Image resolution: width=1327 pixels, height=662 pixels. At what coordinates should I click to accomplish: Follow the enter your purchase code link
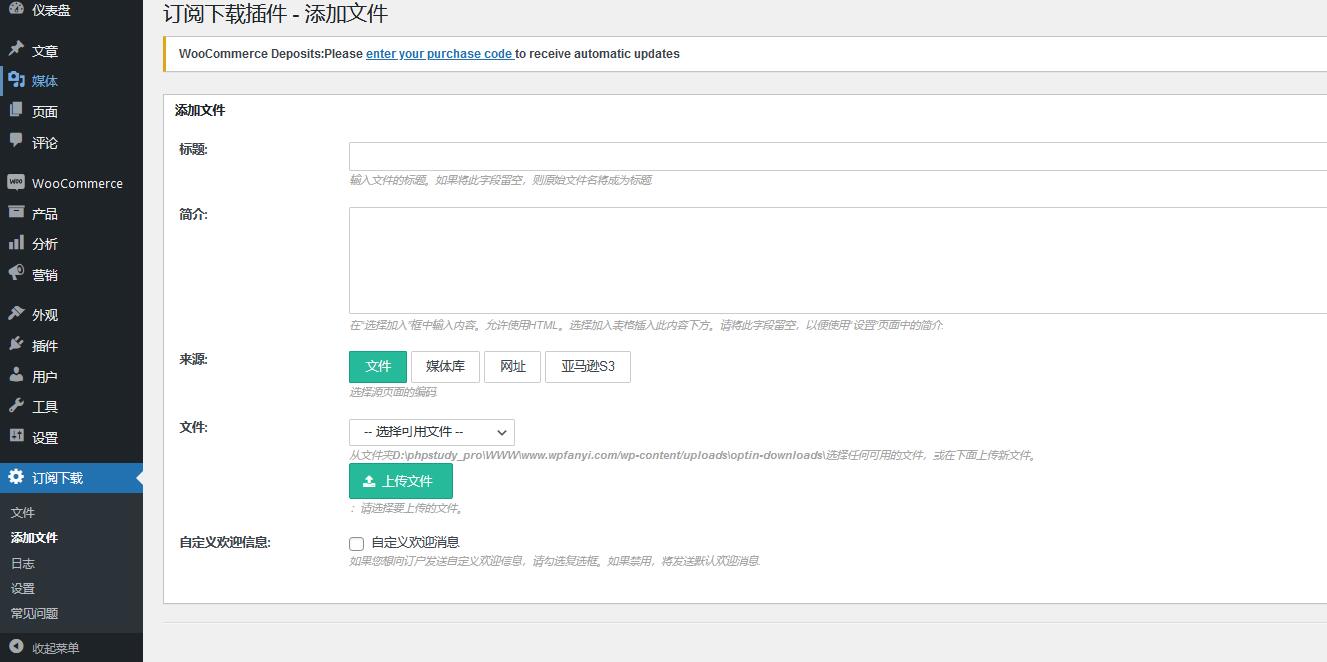point(439,54)
